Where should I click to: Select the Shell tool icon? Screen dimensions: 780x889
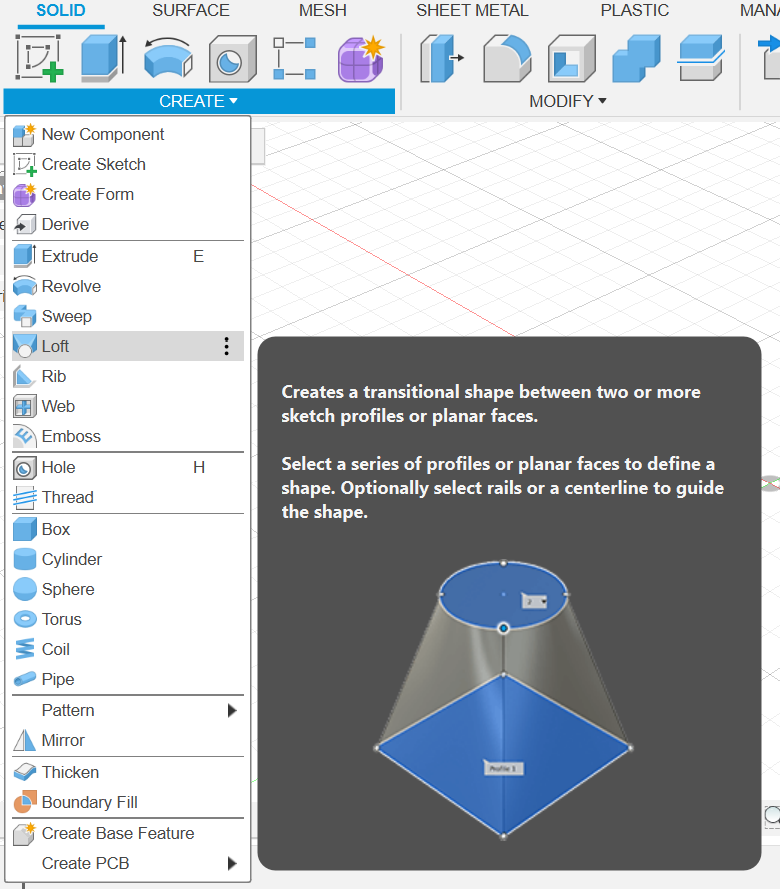572,58
